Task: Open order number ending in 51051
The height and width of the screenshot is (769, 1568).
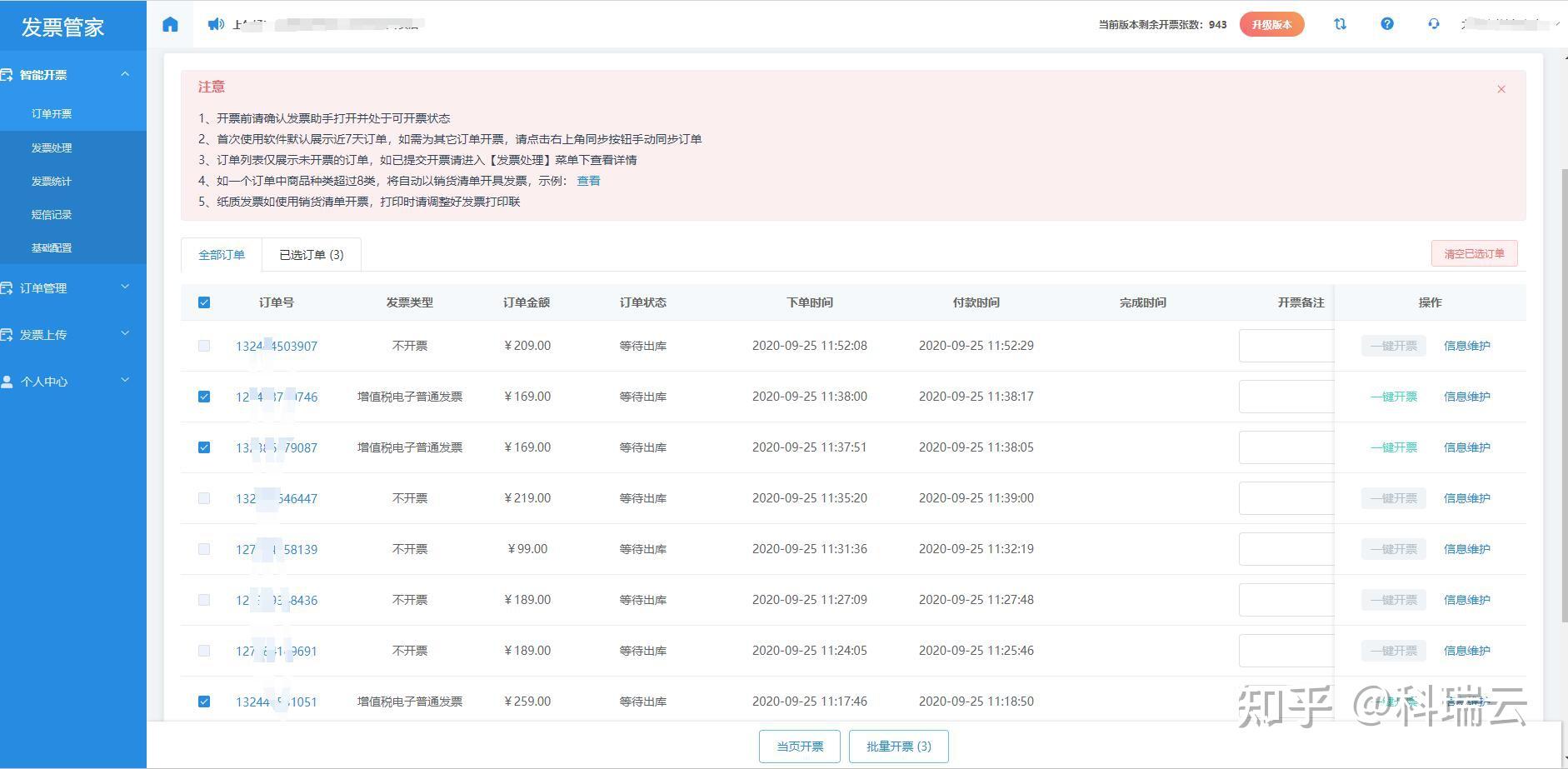Action: (277, 702)
